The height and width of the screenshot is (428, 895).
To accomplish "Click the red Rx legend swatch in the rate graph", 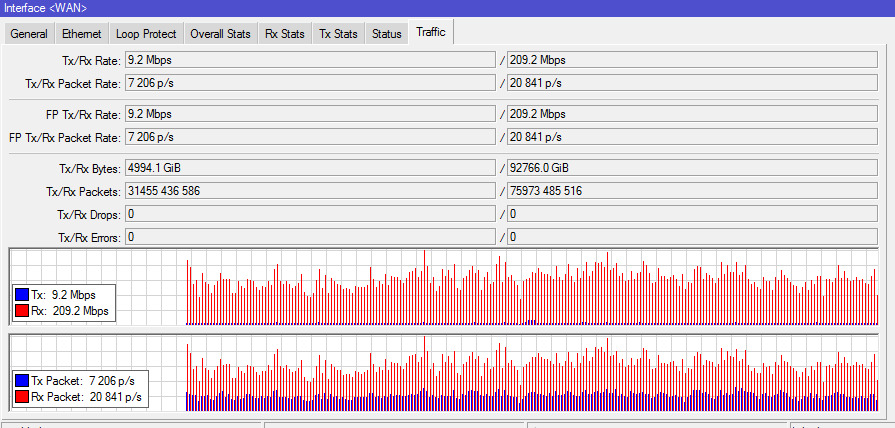I will point(22,311).
